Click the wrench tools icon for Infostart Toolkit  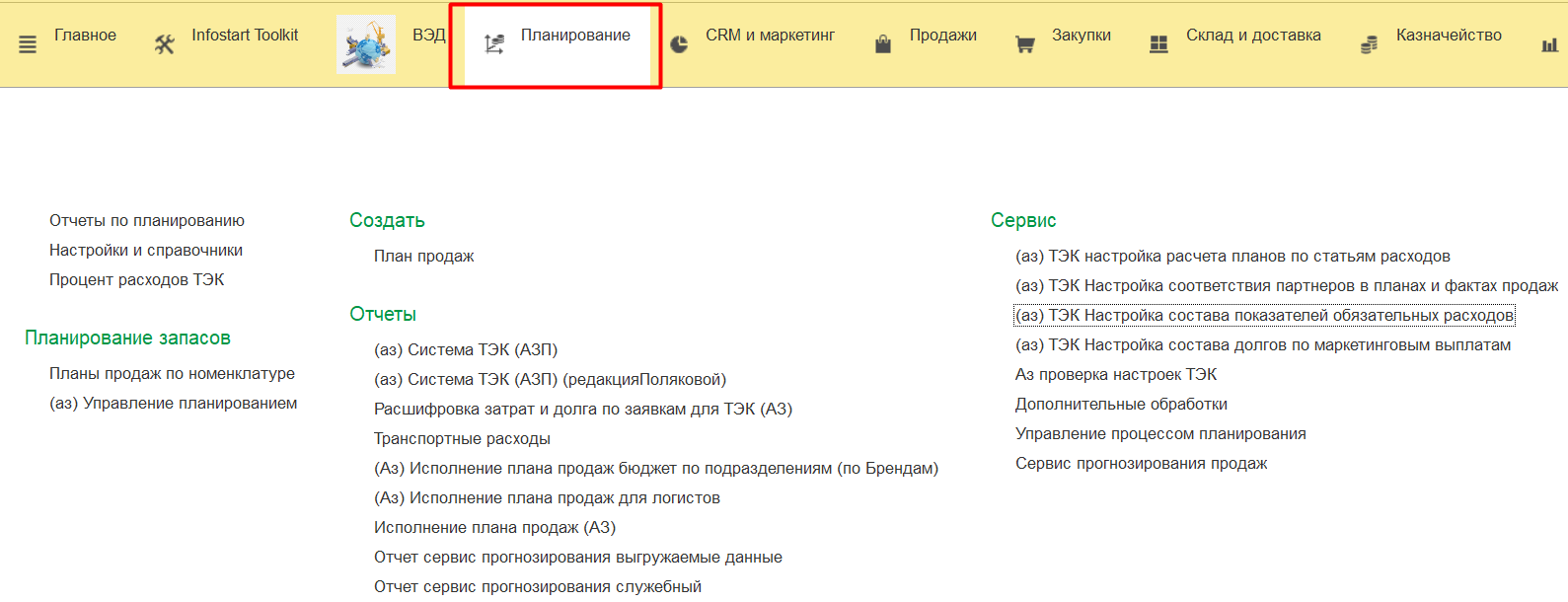[x=165, y=44]
